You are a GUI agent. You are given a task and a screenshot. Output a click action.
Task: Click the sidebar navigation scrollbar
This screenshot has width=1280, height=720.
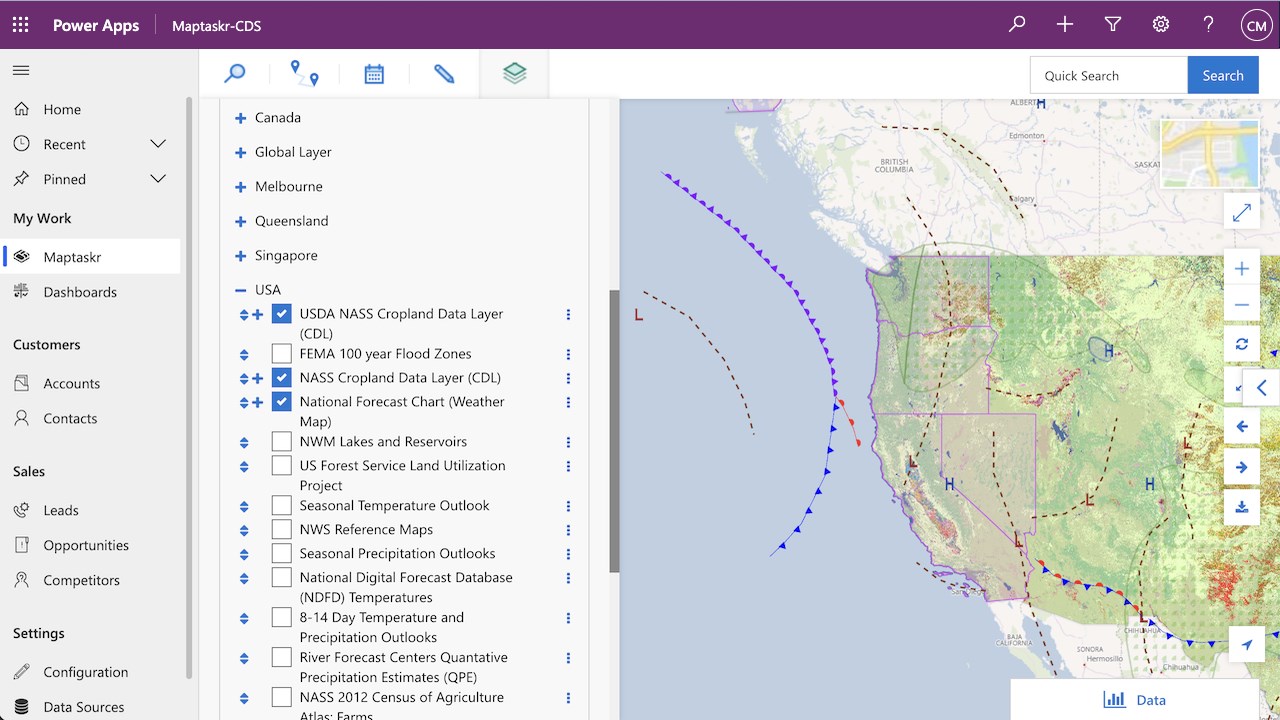point(189,390)
